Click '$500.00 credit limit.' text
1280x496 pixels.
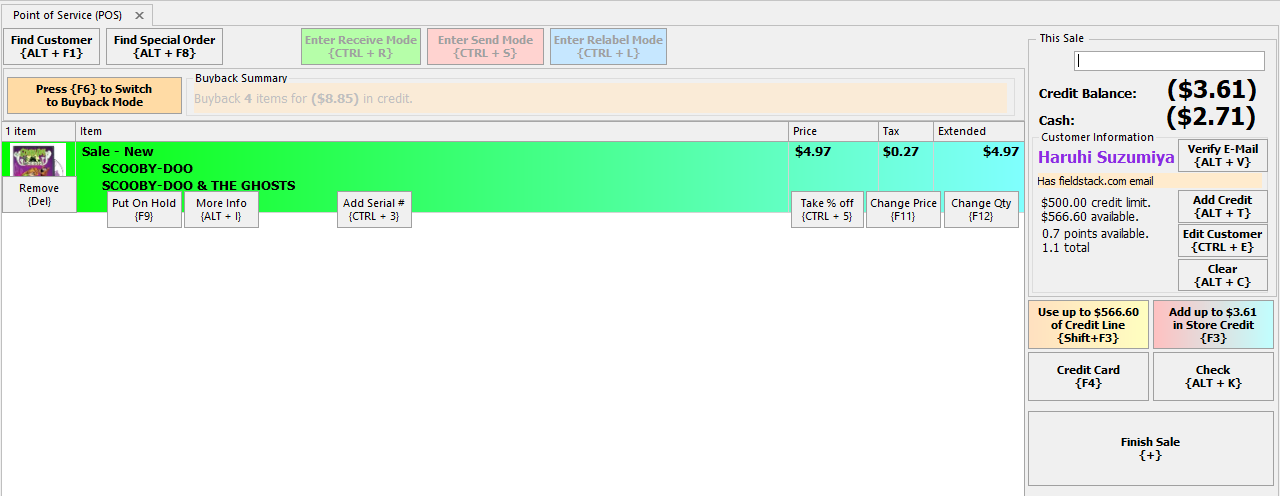point(1096,202)
